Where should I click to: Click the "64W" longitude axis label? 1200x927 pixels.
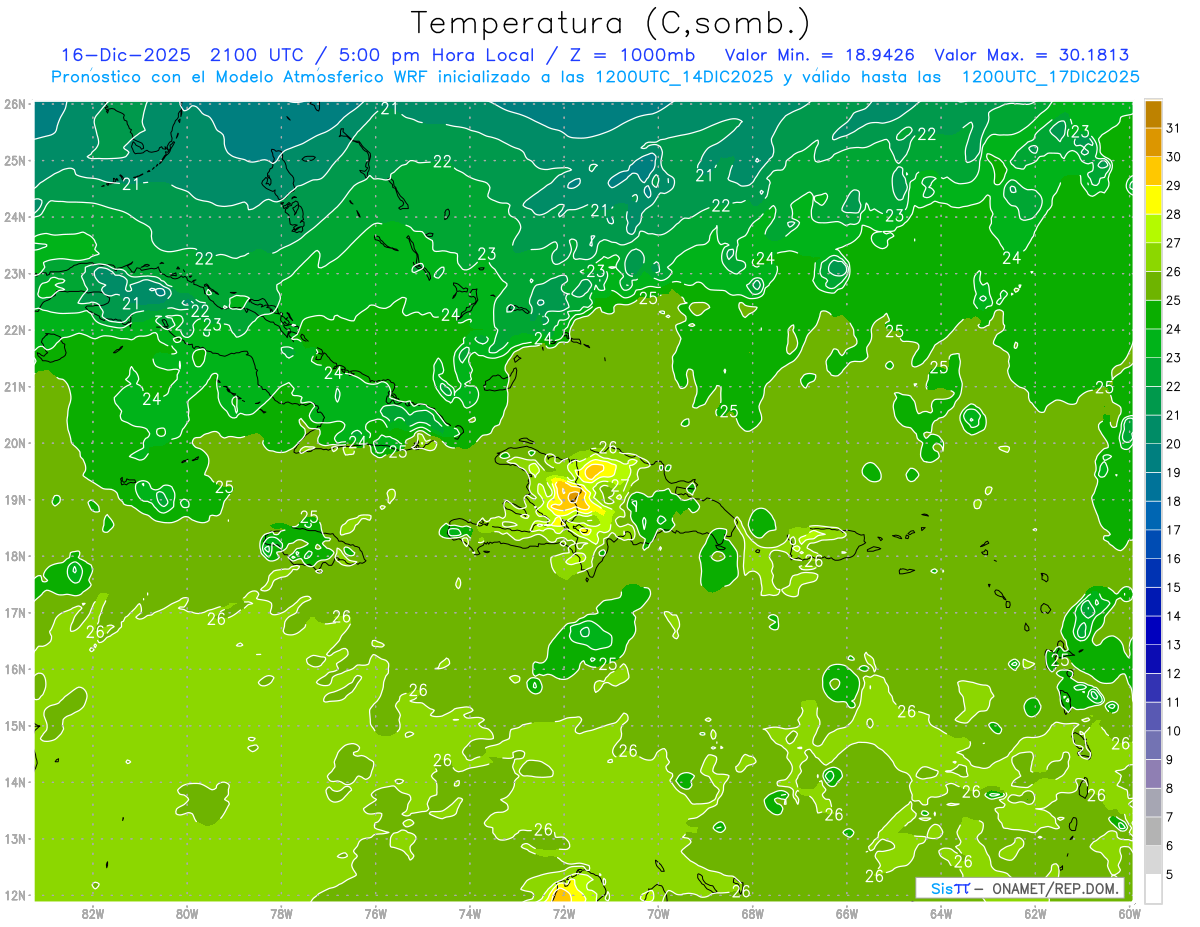pos(941,913)
